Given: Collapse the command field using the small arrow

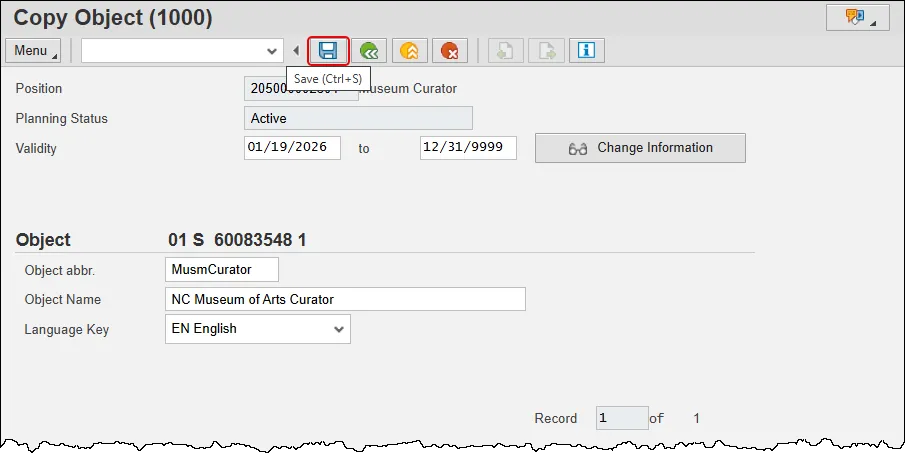Looking at the screenshot, I should tap(296, 51).
